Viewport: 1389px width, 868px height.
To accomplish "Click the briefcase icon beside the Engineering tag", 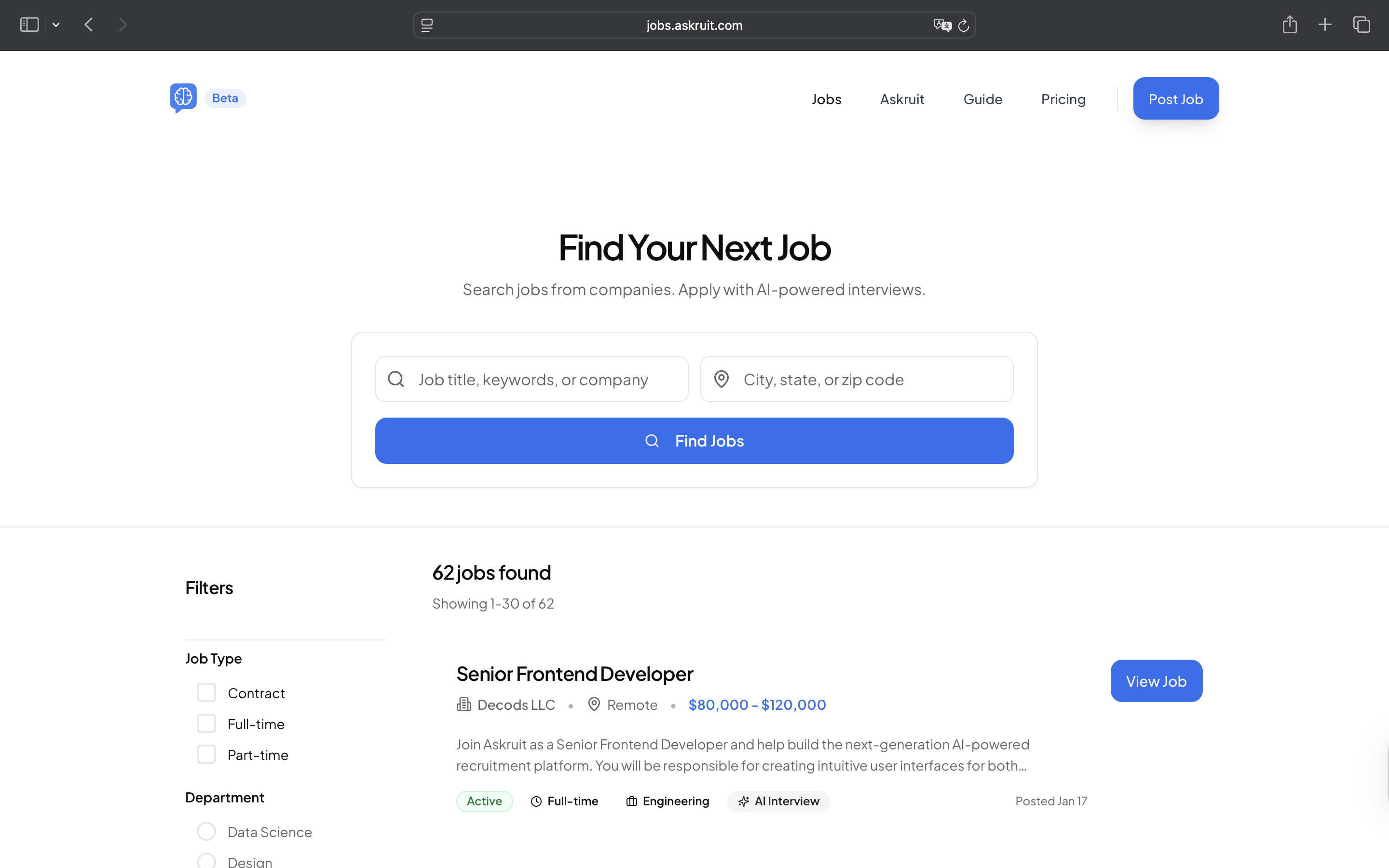I will tap(631, 801).
